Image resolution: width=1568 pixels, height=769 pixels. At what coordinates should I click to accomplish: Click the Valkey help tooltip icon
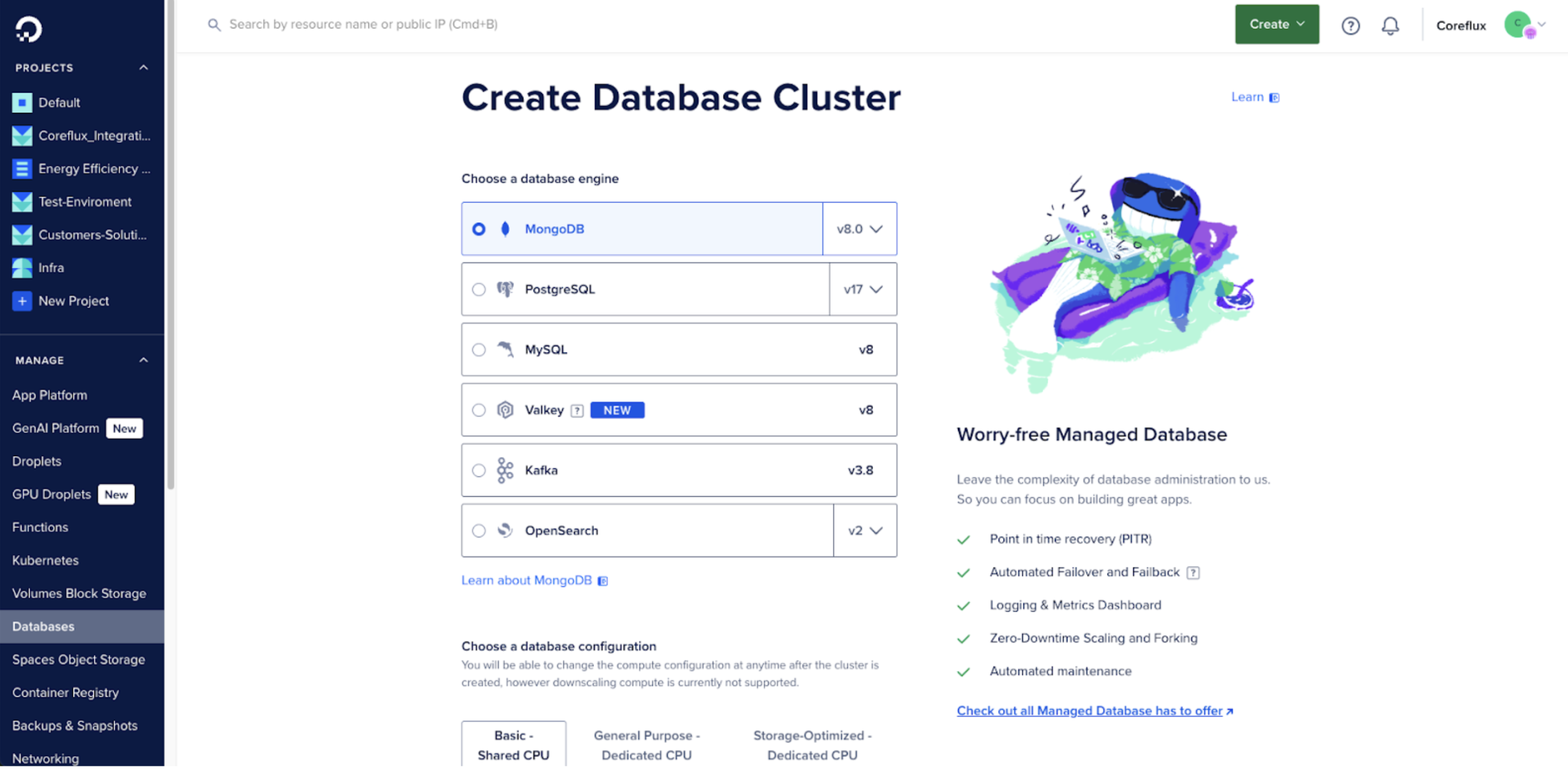point(576,410)
